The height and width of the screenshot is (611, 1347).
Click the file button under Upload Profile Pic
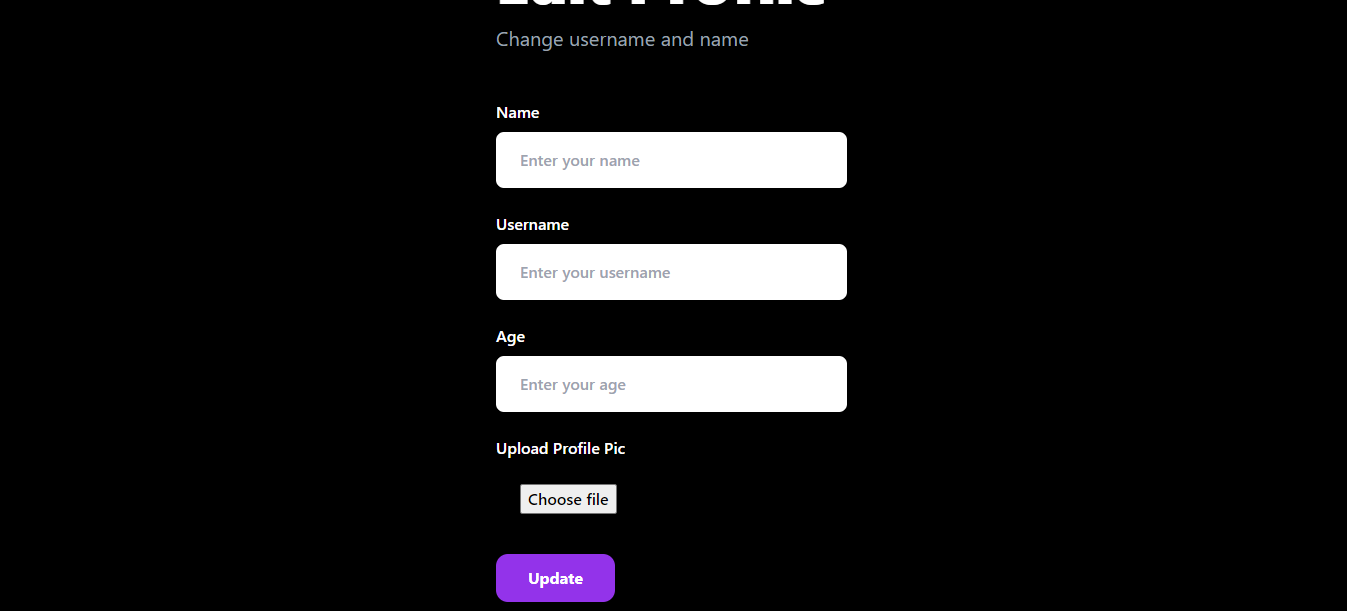568,499
